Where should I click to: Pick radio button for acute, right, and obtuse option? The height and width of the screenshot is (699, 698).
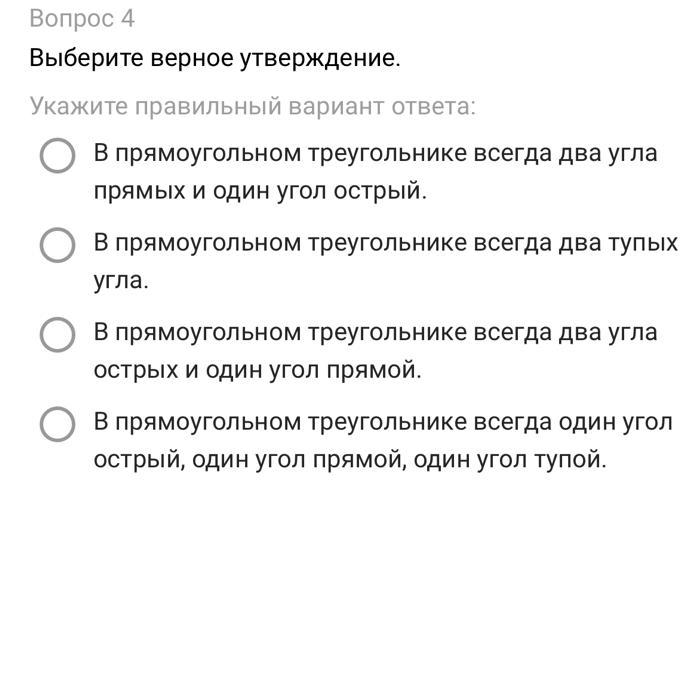(x=57, y=424)
